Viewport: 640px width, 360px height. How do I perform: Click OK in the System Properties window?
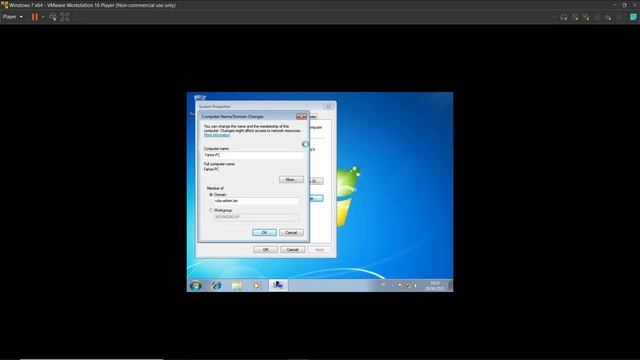coord(265,249)
